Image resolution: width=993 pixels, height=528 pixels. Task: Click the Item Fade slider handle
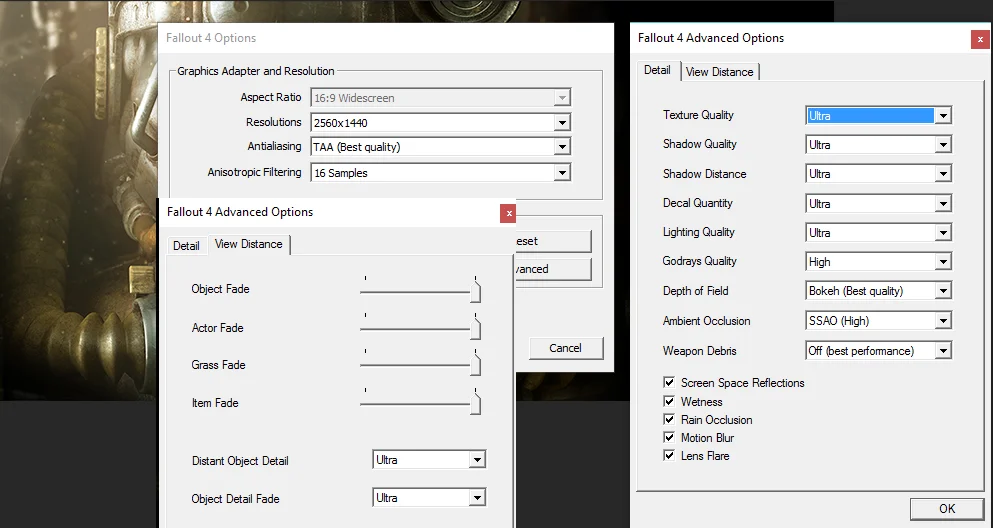tap(476, 403)
